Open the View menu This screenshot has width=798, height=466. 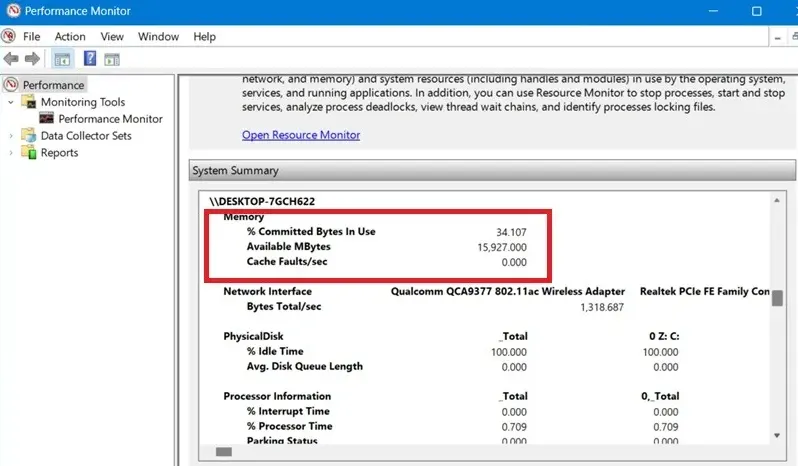pyautogui.click(x=112, y=37)
